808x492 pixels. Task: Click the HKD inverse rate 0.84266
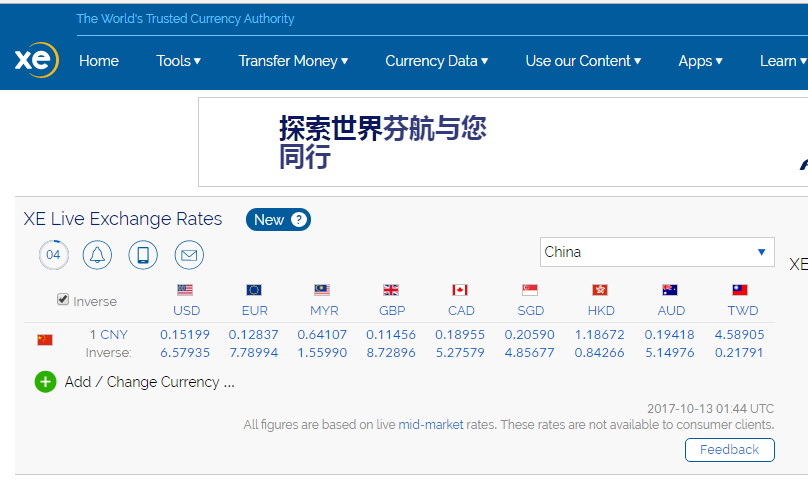(600, 353)
